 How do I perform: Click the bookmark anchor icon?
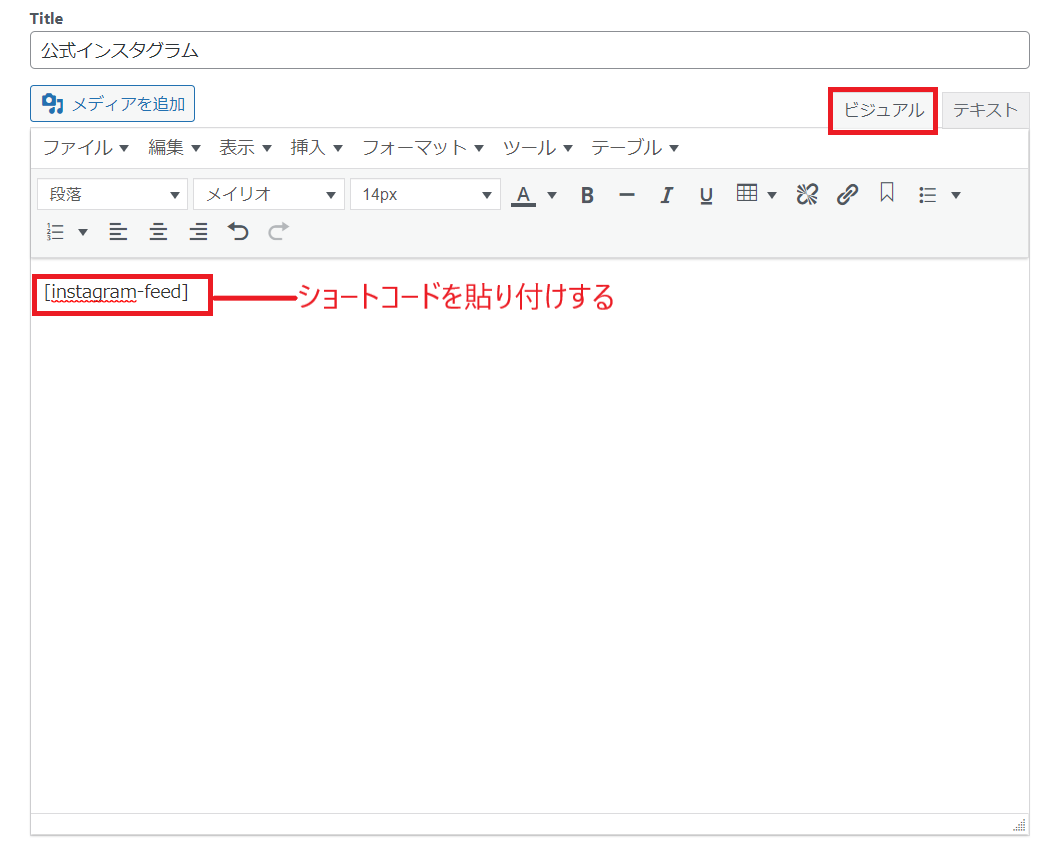pyautogui.click(x=886, y=194)
